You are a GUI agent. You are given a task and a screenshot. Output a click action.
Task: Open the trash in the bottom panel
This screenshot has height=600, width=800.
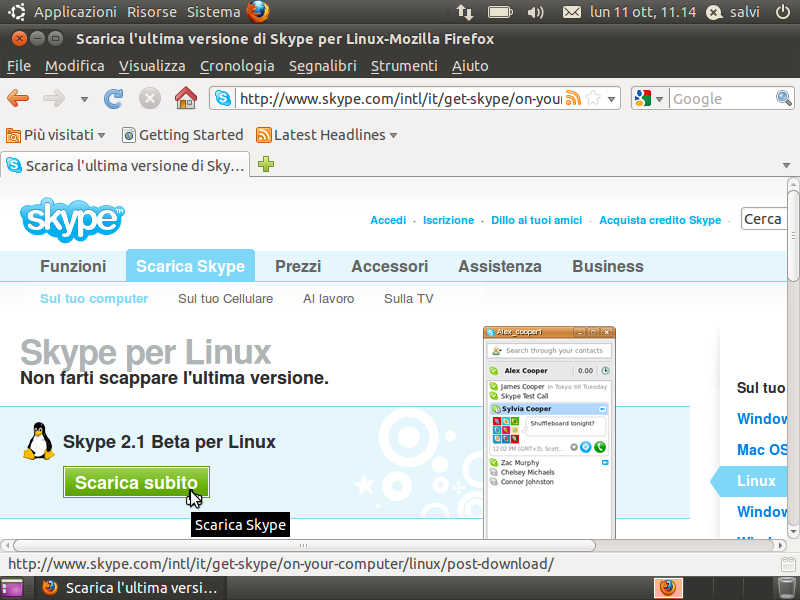coord(786,588)
